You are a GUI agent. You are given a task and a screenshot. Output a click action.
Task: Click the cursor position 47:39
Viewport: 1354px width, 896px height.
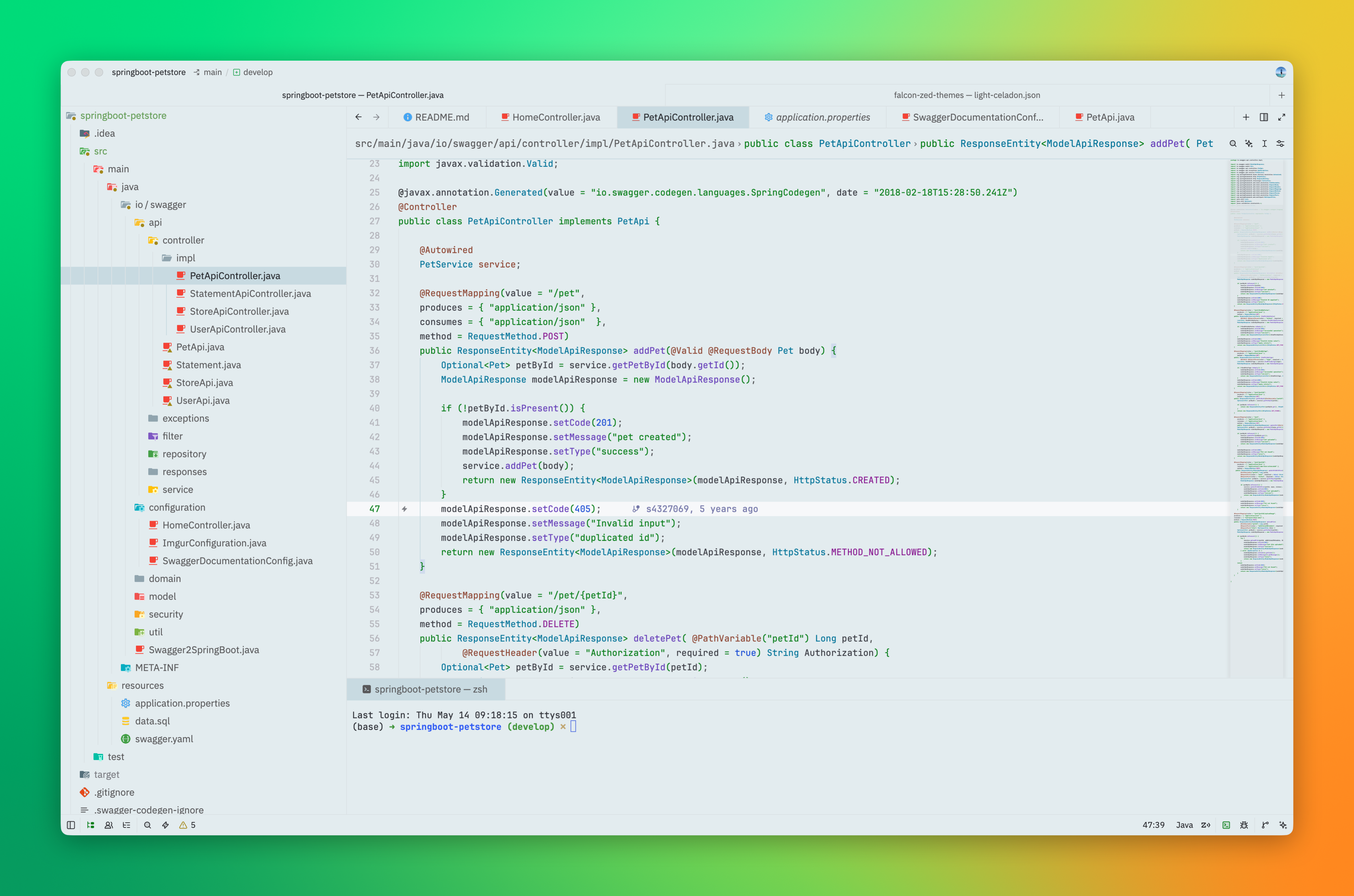coord(1153,824)
